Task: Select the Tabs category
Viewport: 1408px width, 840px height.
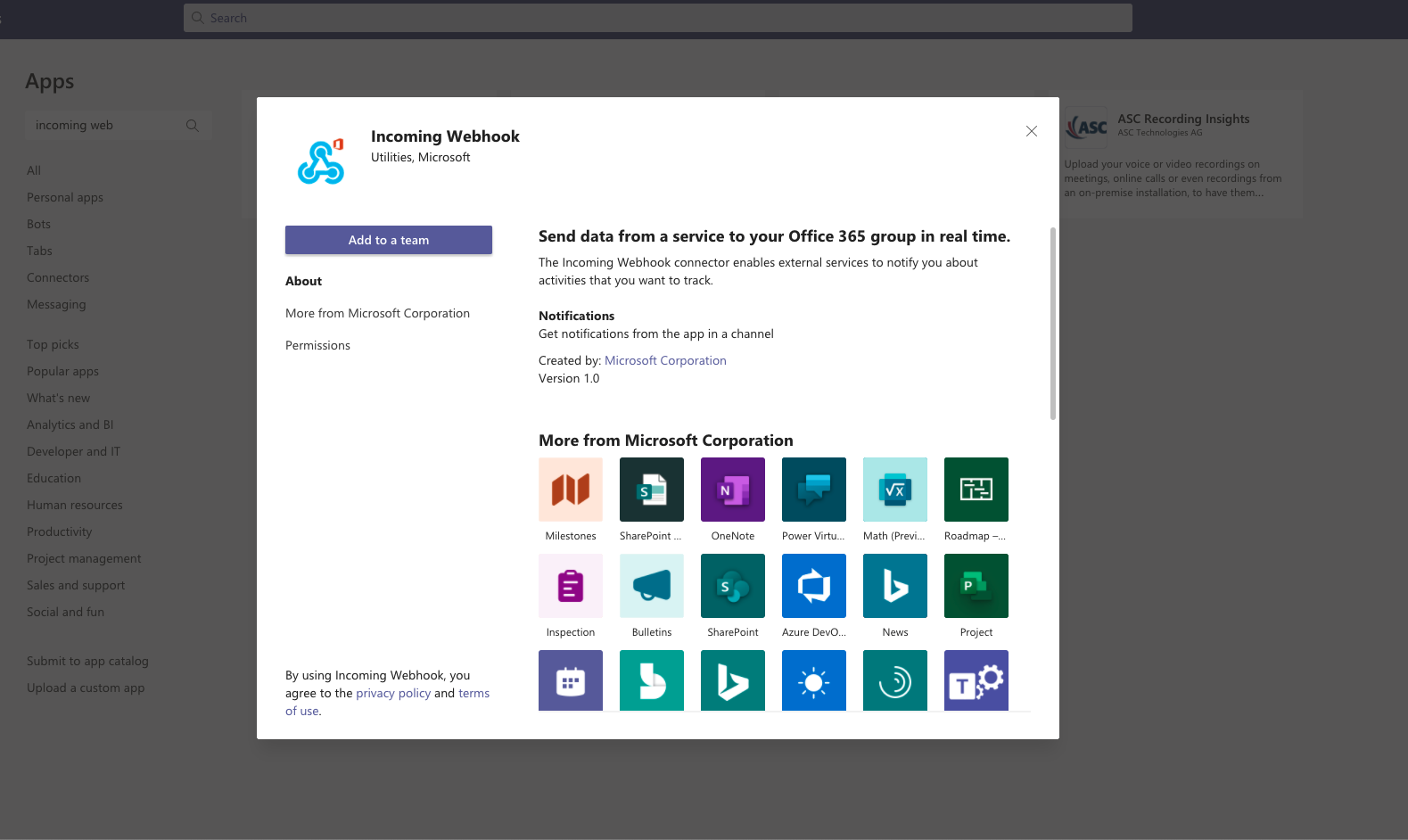Action: (39, 251)
